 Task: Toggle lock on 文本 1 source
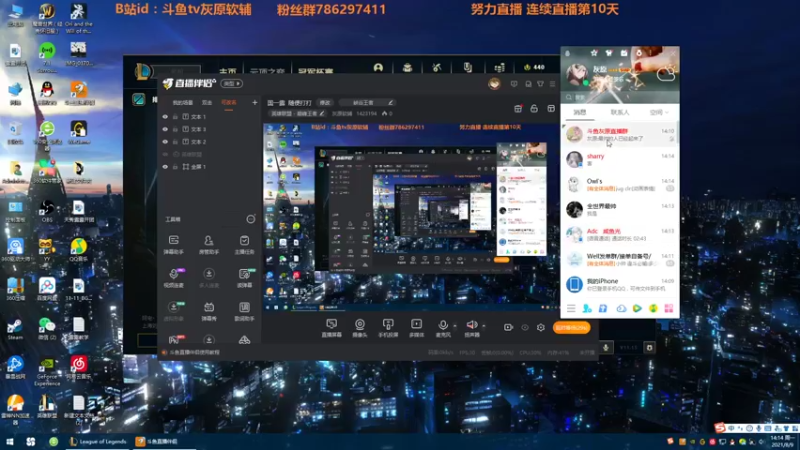175,117
